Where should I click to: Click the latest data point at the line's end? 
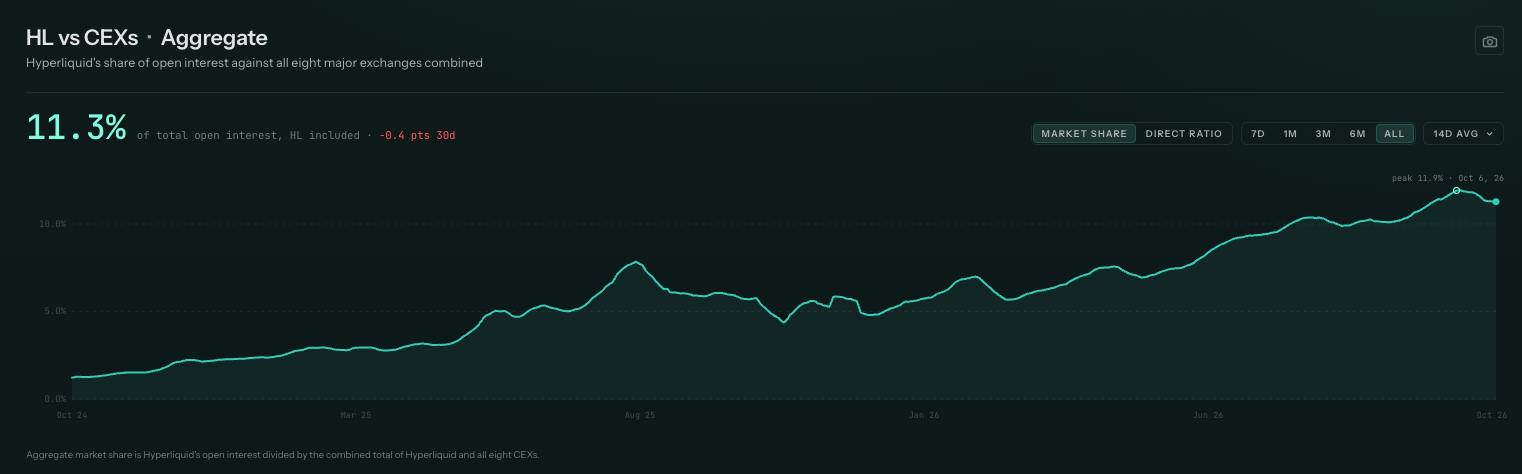click(x=1496, y=202)
